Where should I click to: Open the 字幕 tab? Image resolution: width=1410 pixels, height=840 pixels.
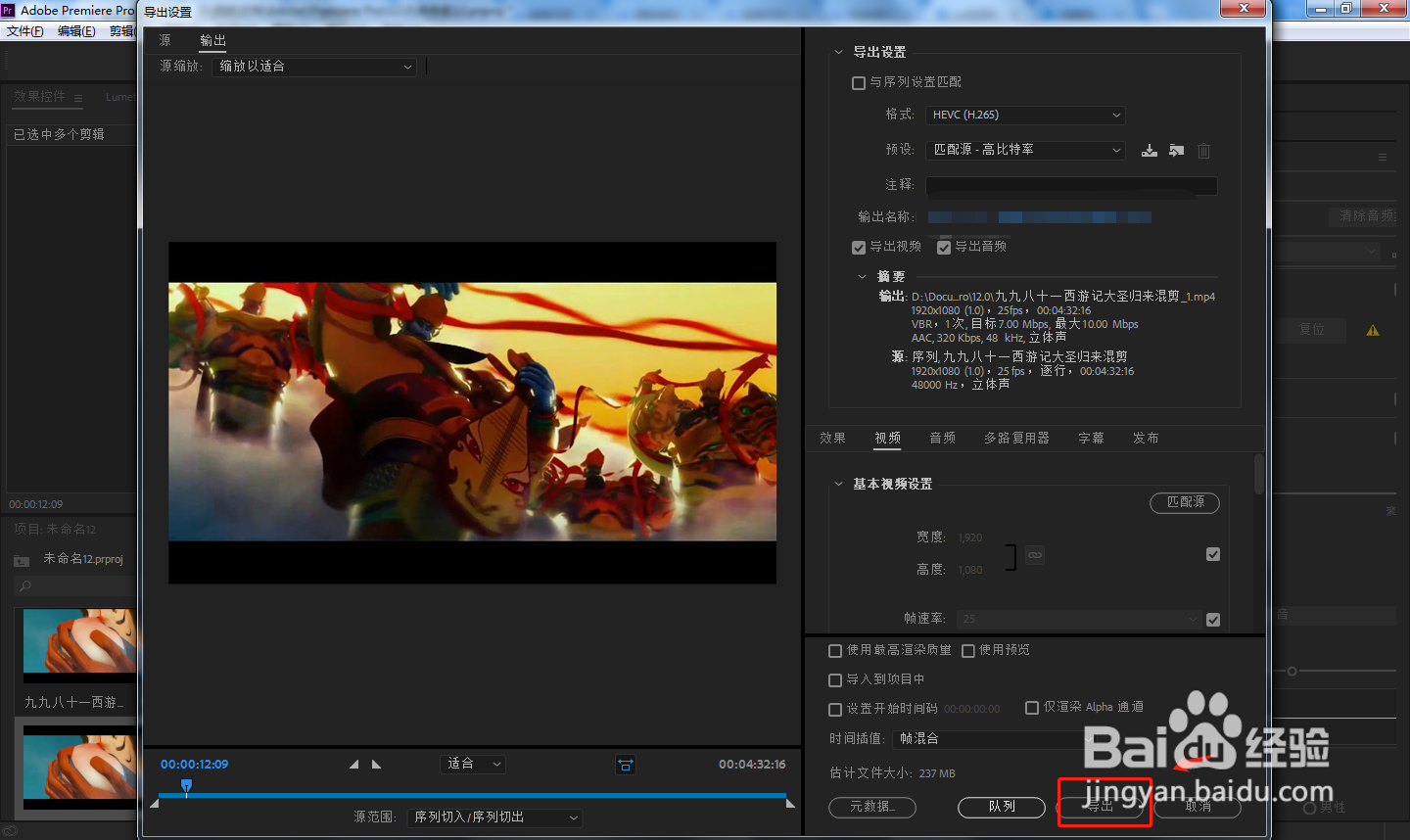pyautogui.click(x=1091, y=439)
